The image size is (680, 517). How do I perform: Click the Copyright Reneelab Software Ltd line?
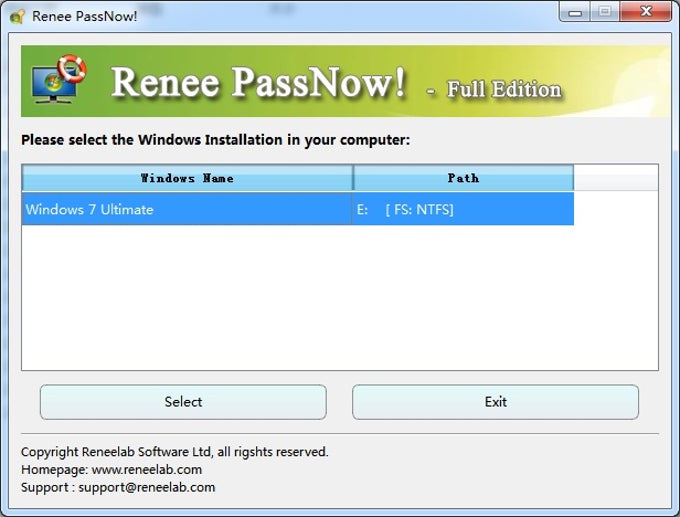pyautogui.click(x=175, y=452)
